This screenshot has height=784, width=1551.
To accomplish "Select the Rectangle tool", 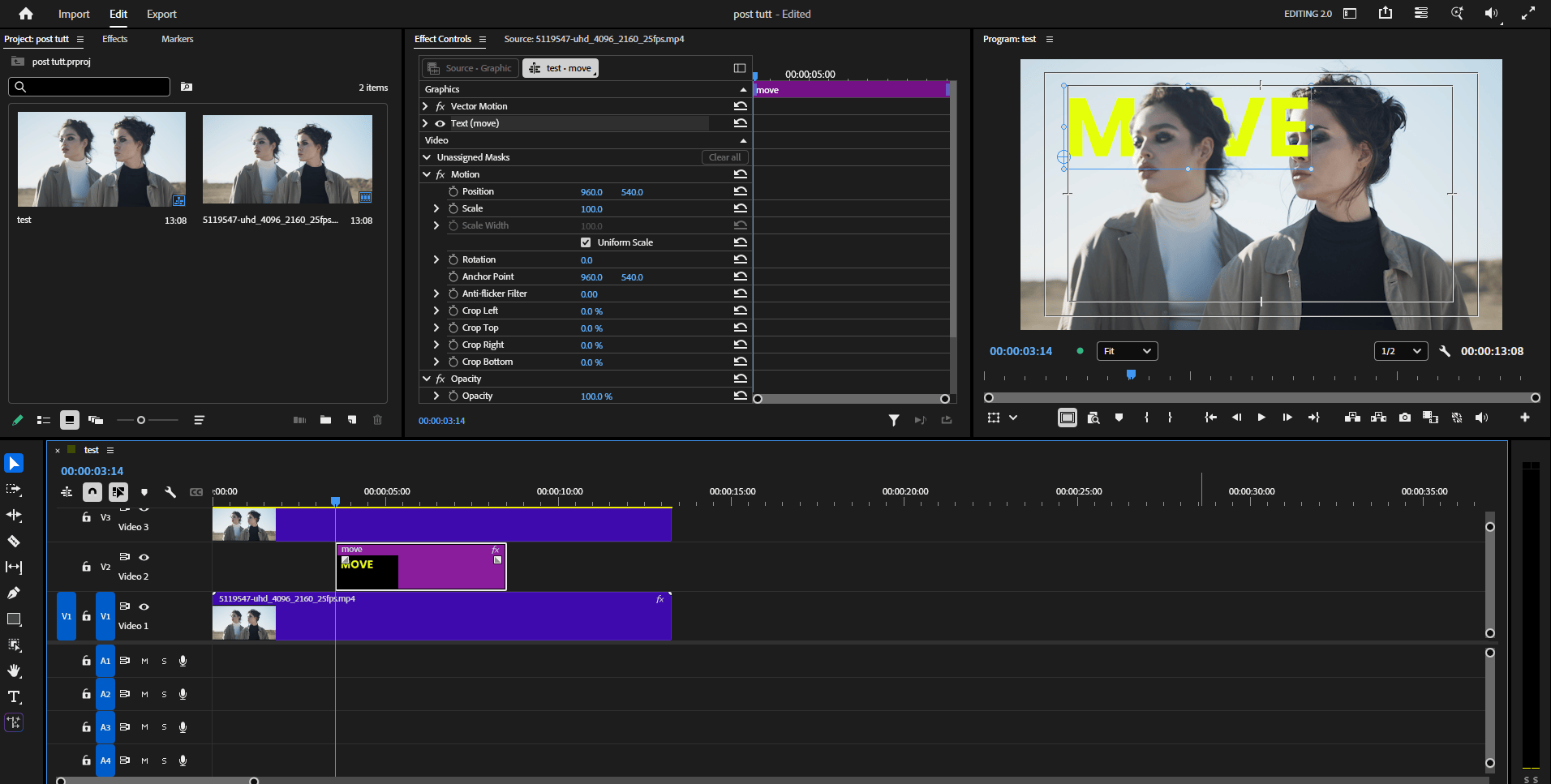I will [14, 619].
